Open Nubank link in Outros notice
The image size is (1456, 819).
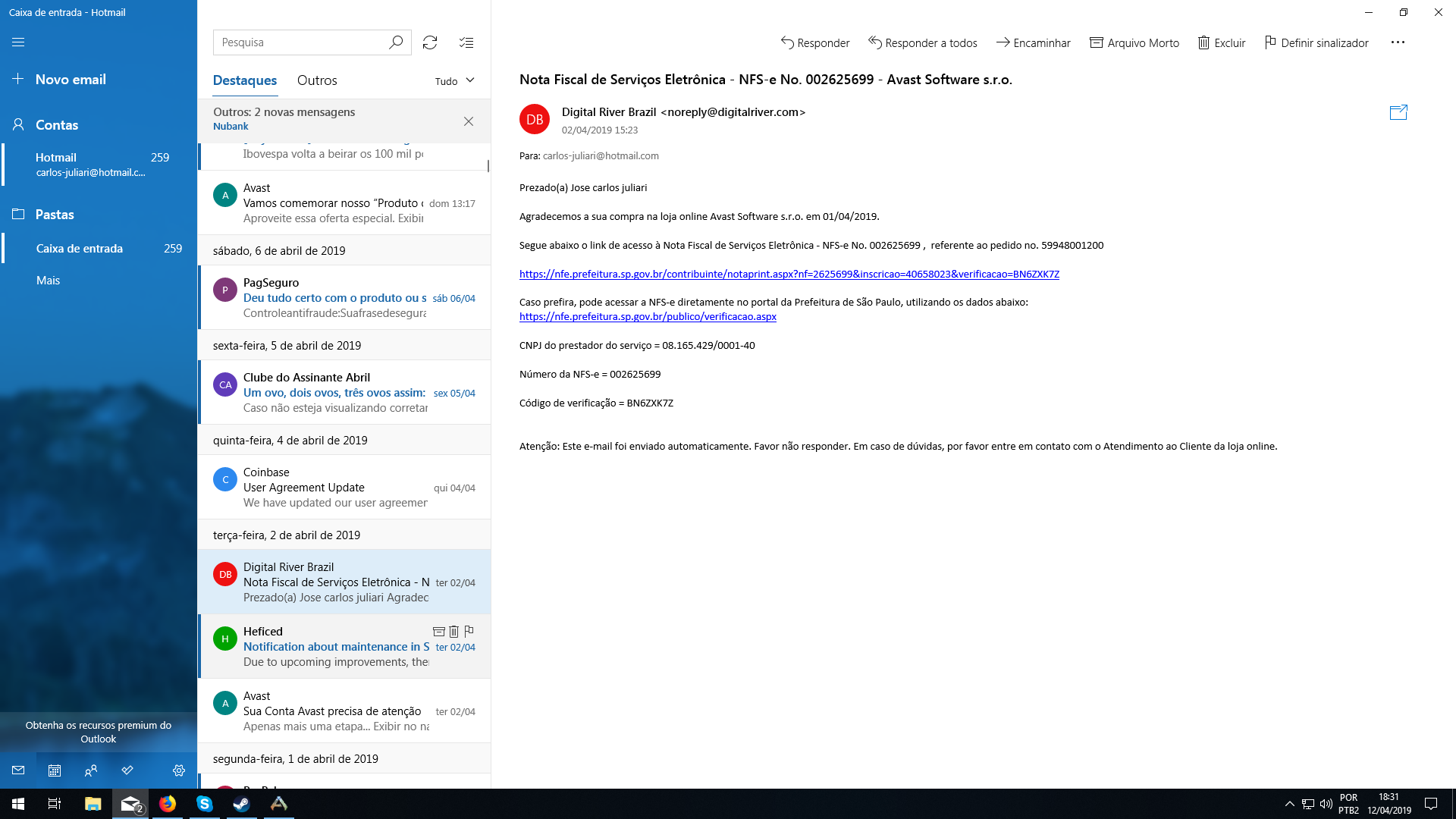[x=231, y=127]
